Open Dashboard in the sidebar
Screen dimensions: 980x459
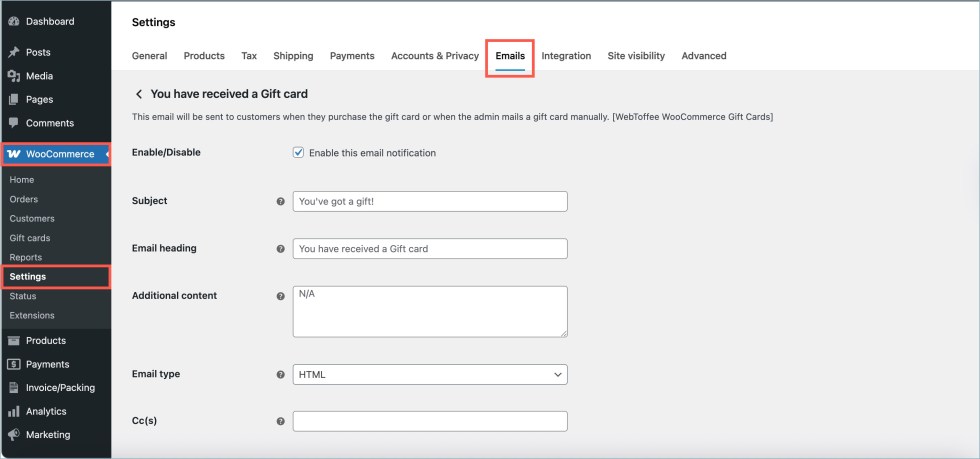[50, 21]
